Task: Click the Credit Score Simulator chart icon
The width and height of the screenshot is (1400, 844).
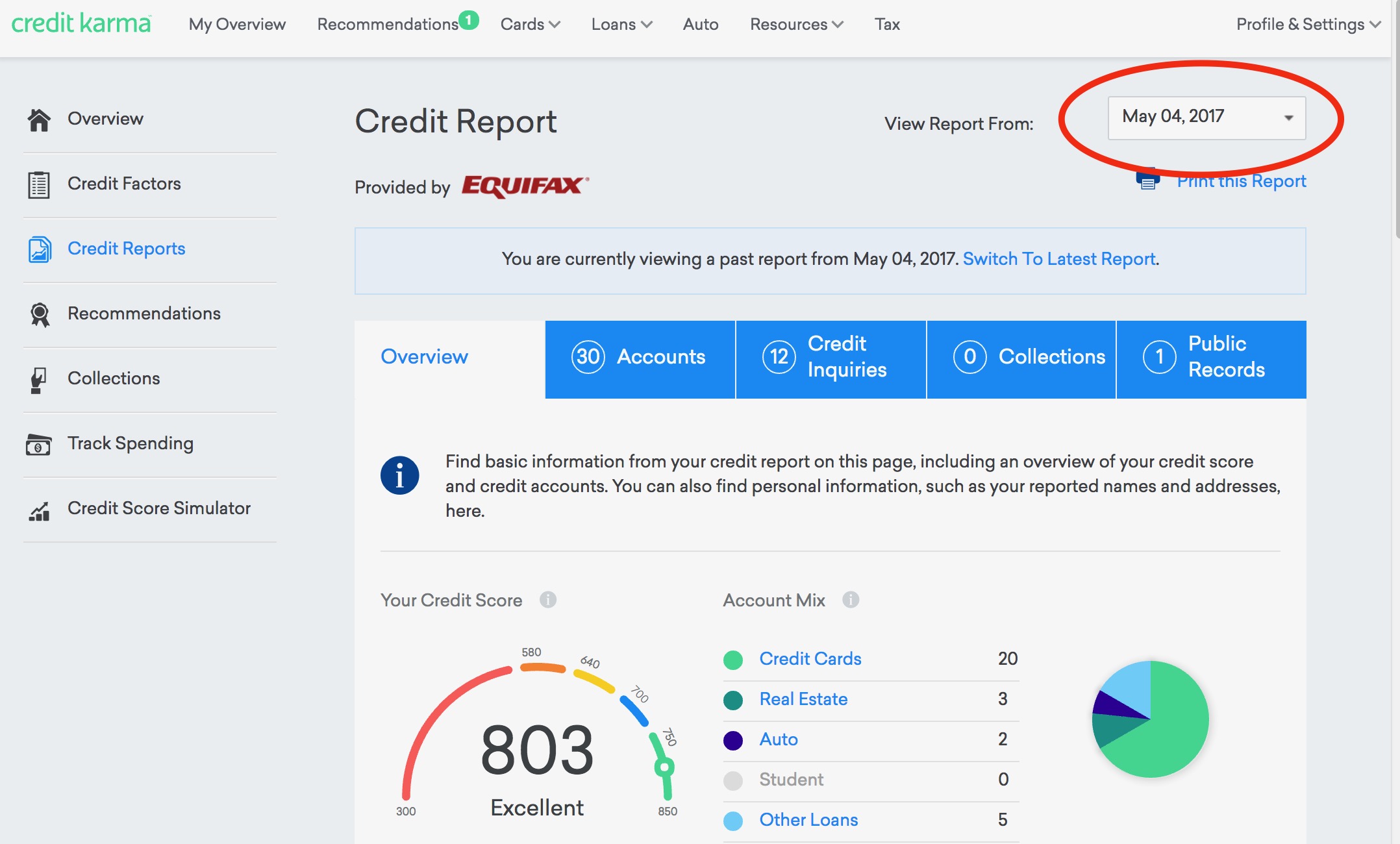Action: pos(39,511)
